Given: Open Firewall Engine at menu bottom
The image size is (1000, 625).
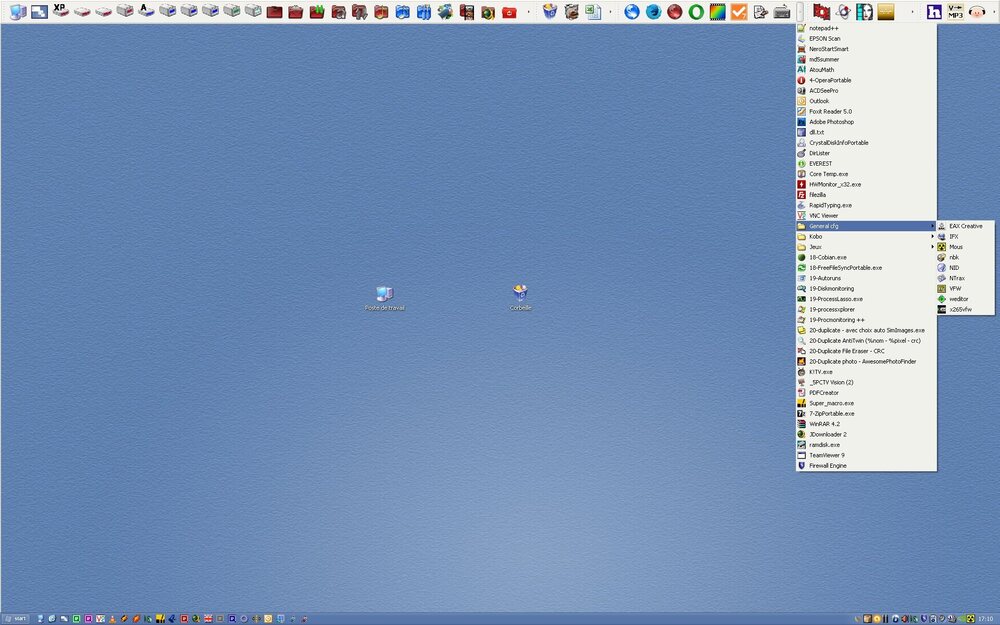Looking at the screenshot, I should pyautogui.click(x=828, y=465).
